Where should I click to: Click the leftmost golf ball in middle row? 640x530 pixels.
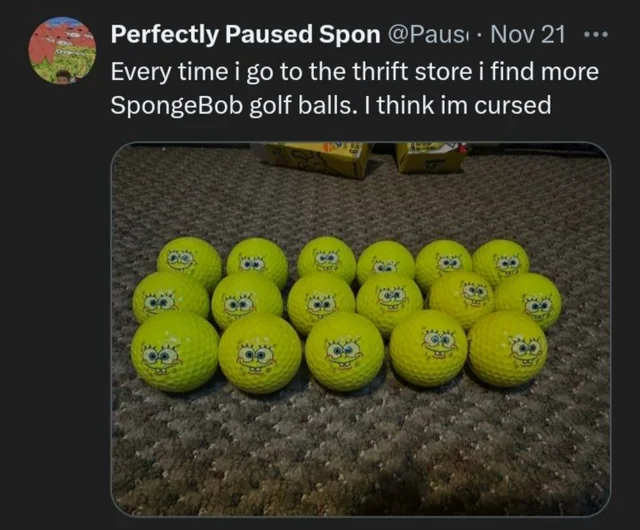point(171,296)
